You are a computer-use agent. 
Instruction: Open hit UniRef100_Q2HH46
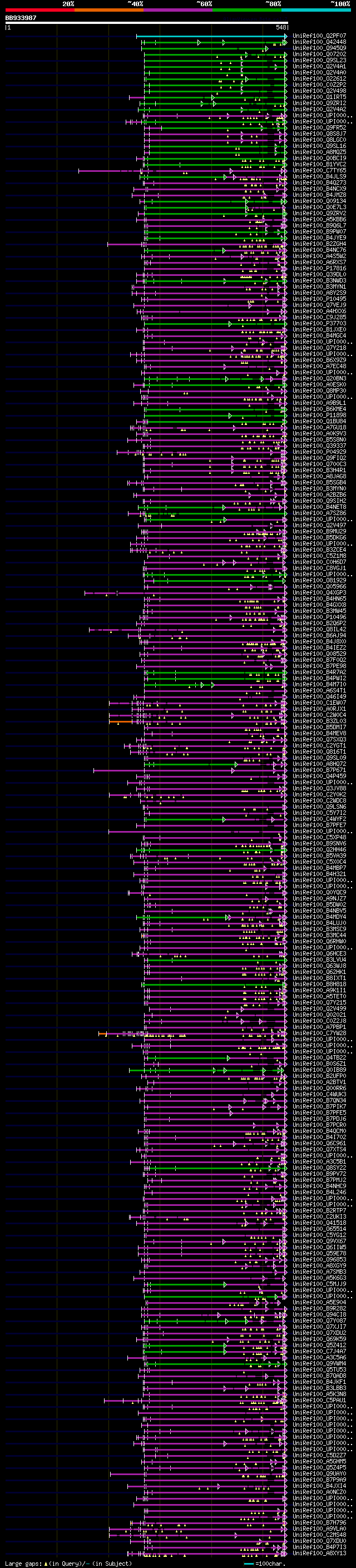[319, 850]
